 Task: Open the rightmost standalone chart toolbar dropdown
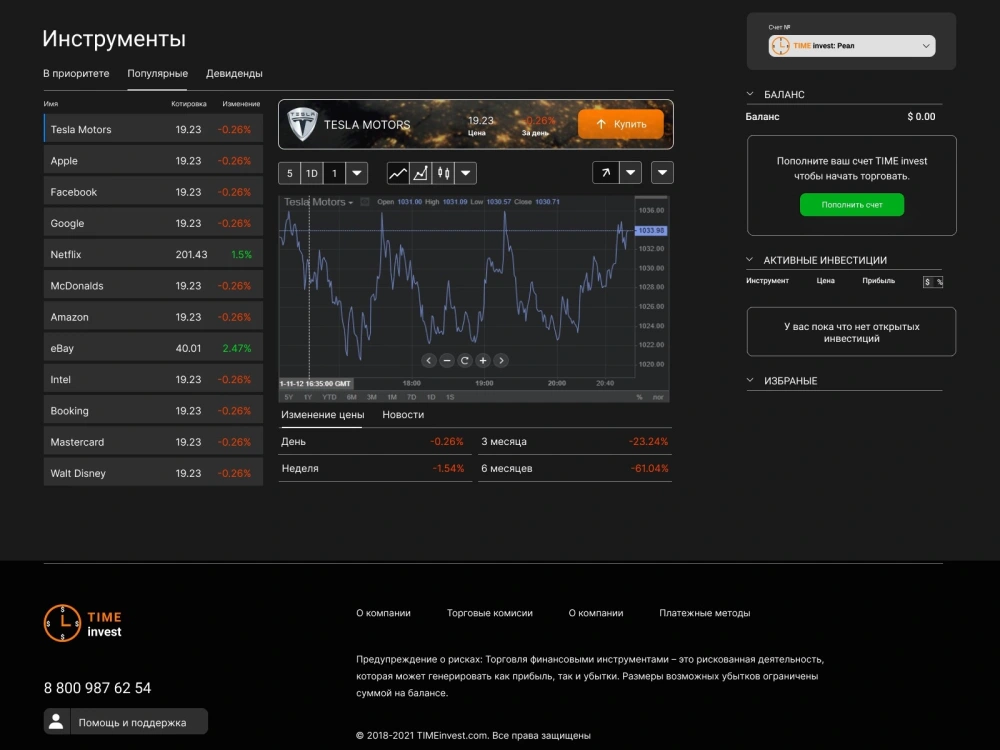tap(662, 172)
